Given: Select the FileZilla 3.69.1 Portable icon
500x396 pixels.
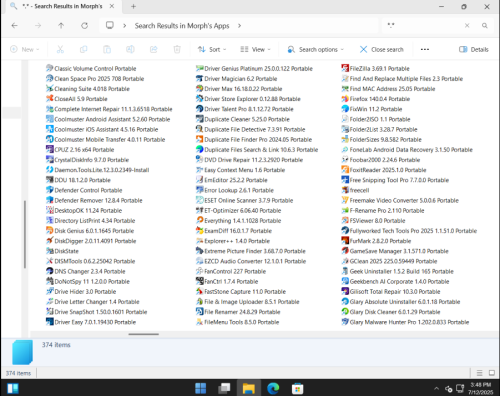Looking at the screenshot, I should [x=345, y=68].
